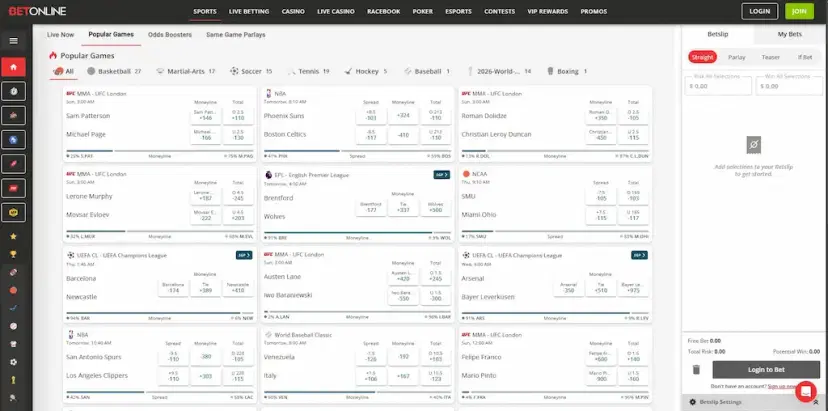The image size is (828, 411).
Task: Click the Login to Bet button
Action: pos(766,370)
